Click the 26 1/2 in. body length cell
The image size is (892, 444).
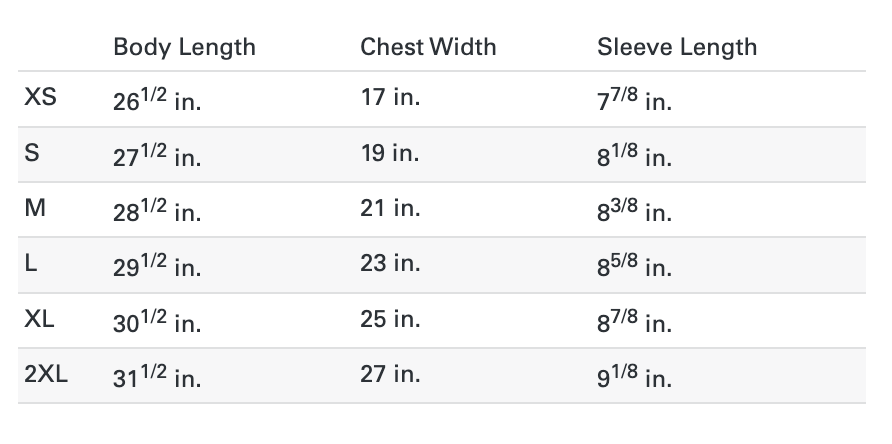[157, 99]
